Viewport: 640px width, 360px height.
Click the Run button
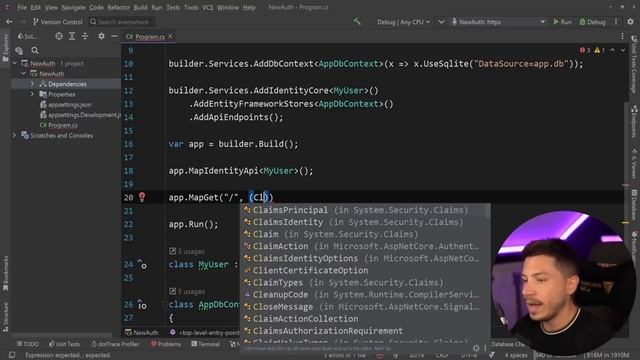(562, 22)
